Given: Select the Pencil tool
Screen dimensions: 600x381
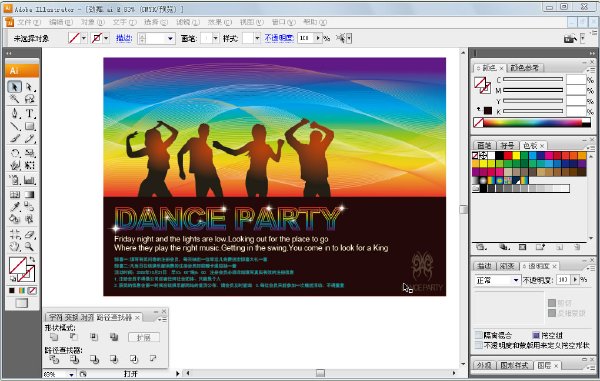Looking at the screenshot, I should tap(29, 138).
